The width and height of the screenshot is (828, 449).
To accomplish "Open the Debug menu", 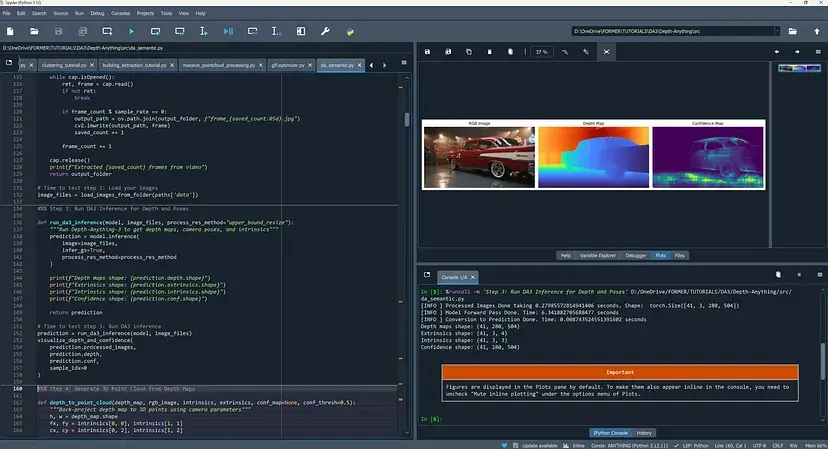I will [97, 13].
